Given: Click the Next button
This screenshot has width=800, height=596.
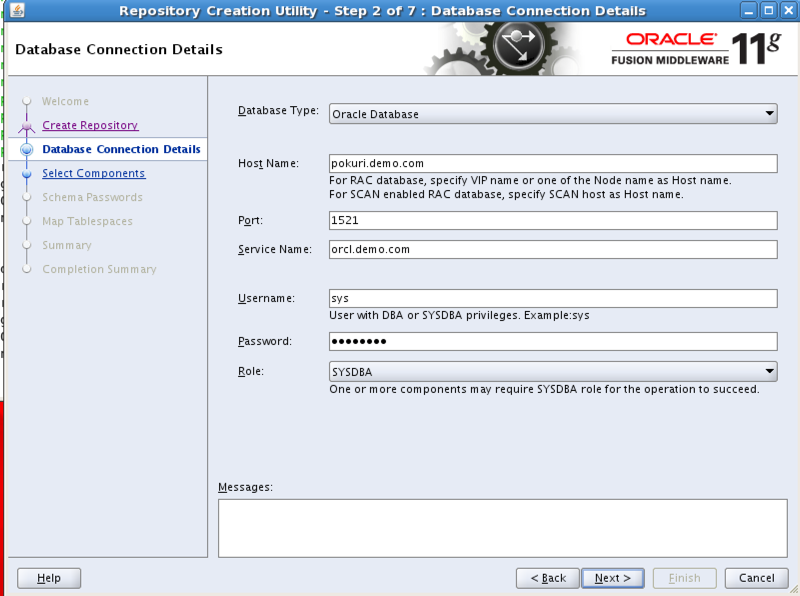Looking at the screenshot, I should [613, 578].
